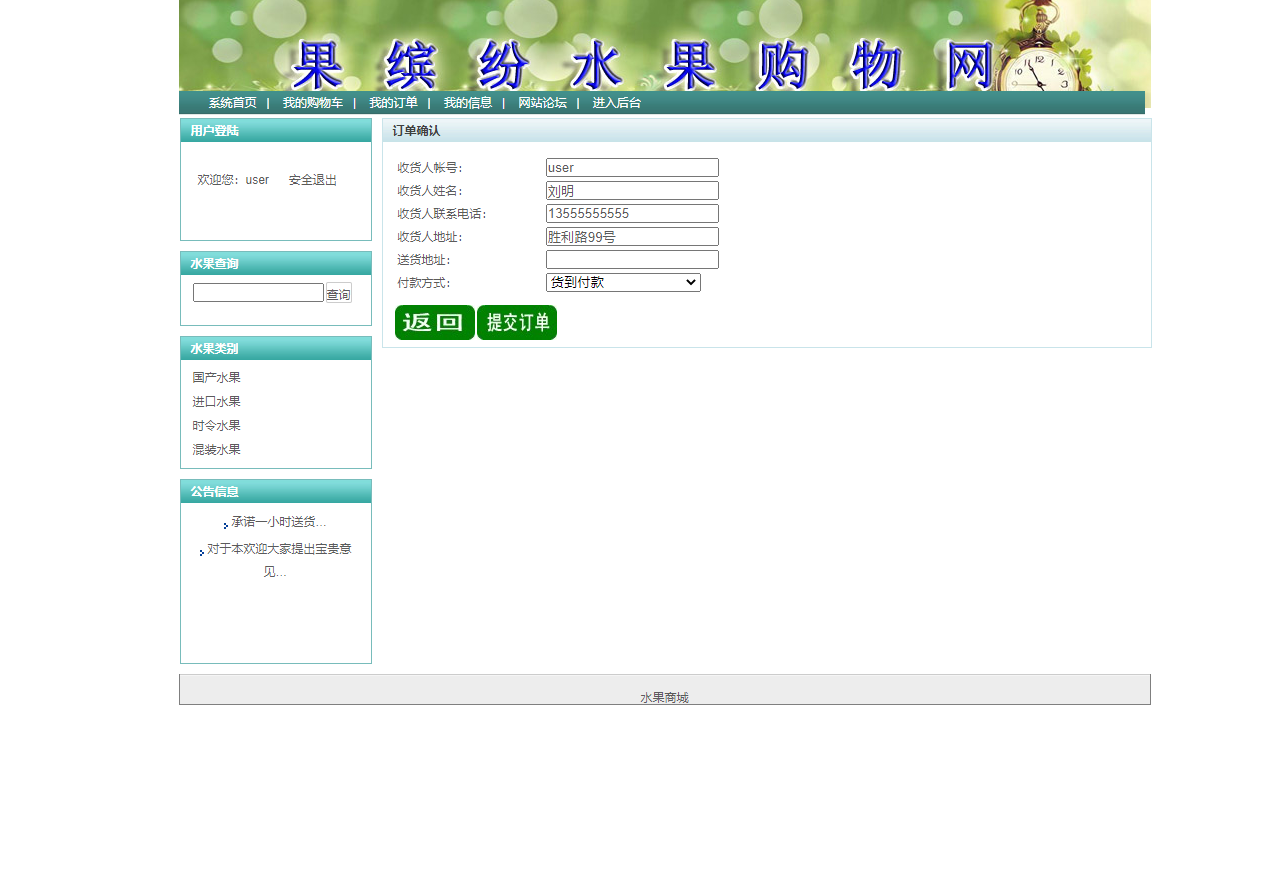Open 系统首页 in the navigation bar
This screenshot has height=889, width=1266.
(x=232, y=103)
